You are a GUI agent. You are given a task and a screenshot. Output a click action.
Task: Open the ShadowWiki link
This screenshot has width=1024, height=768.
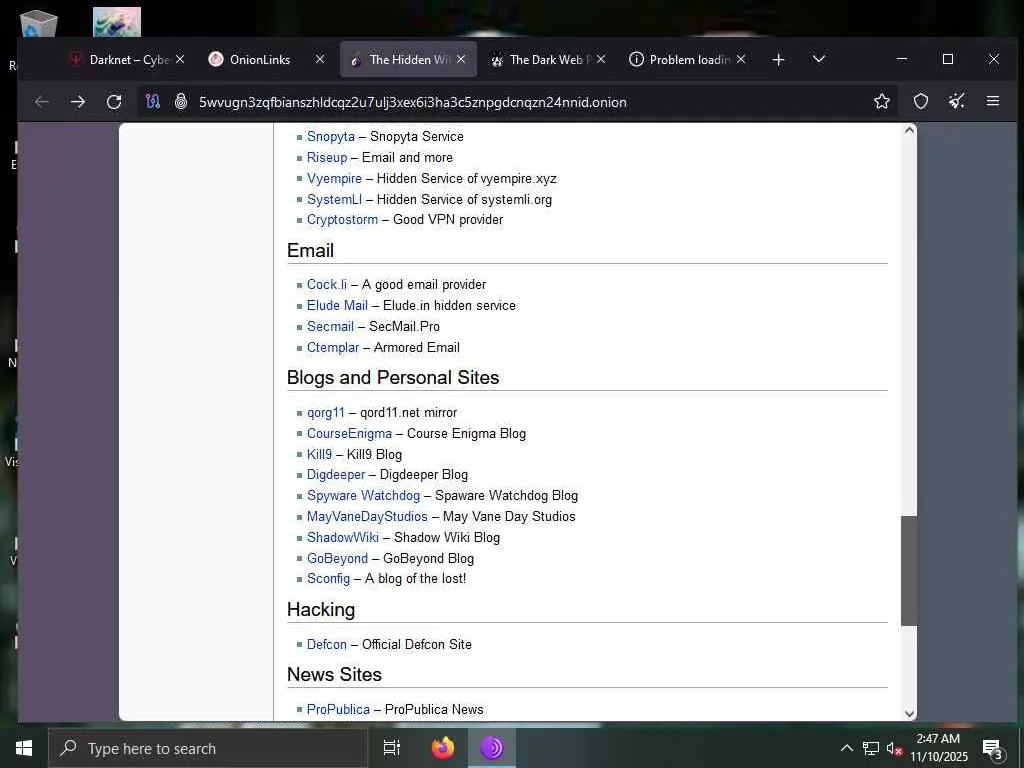342,537
